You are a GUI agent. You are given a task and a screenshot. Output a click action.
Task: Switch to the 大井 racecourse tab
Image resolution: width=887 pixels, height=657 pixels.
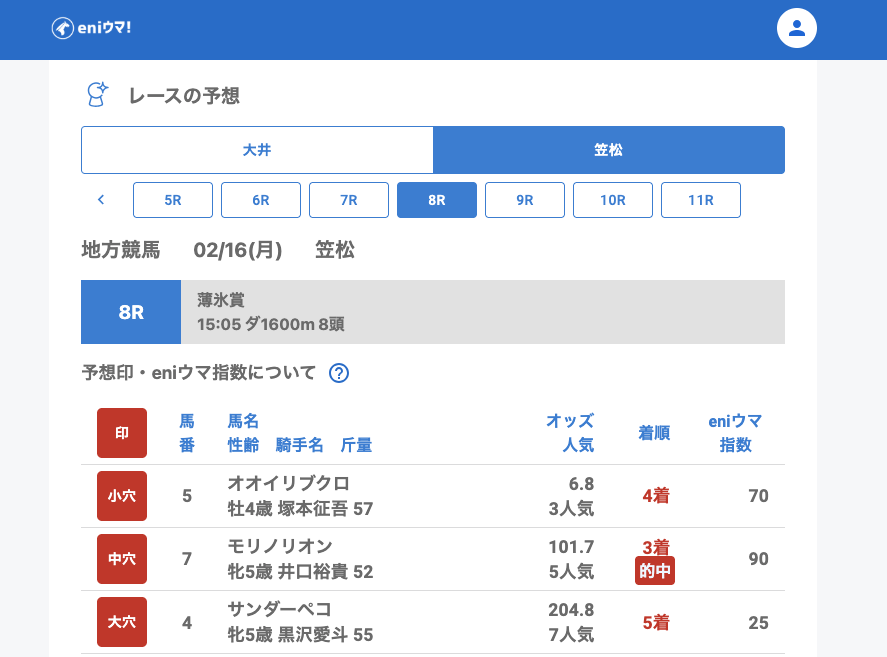(x=257, y=150)
